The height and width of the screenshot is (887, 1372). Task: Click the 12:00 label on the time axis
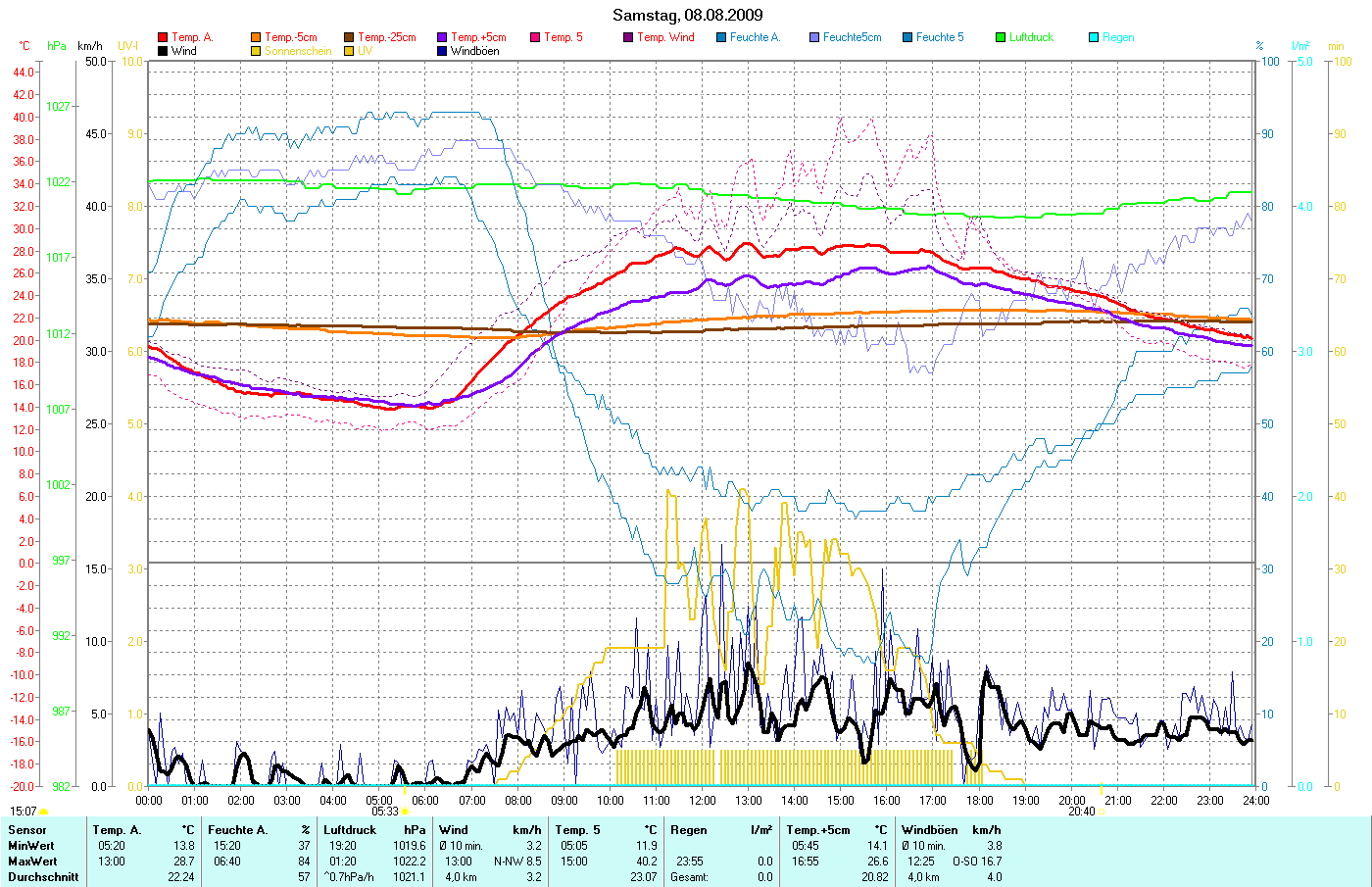(x=703, y=801)
